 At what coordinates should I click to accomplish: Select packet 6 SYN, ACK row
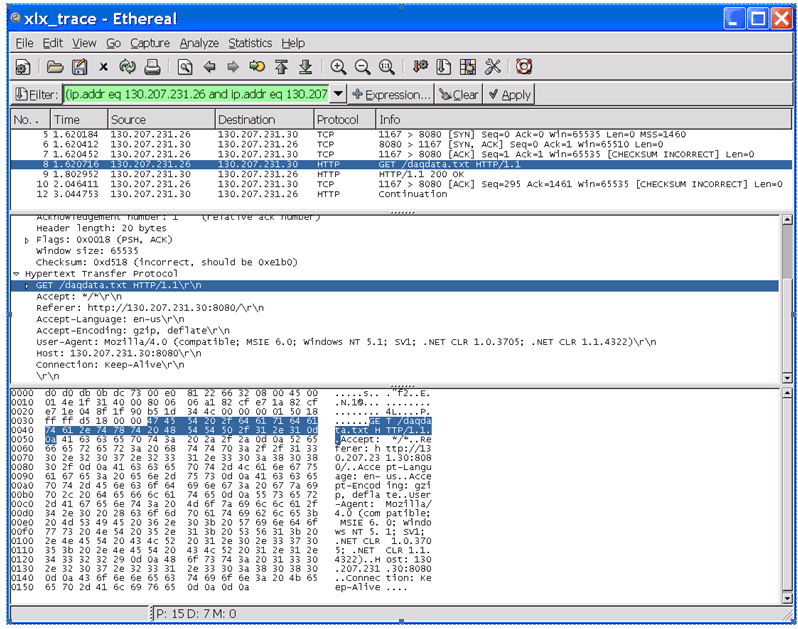(402, 145)
